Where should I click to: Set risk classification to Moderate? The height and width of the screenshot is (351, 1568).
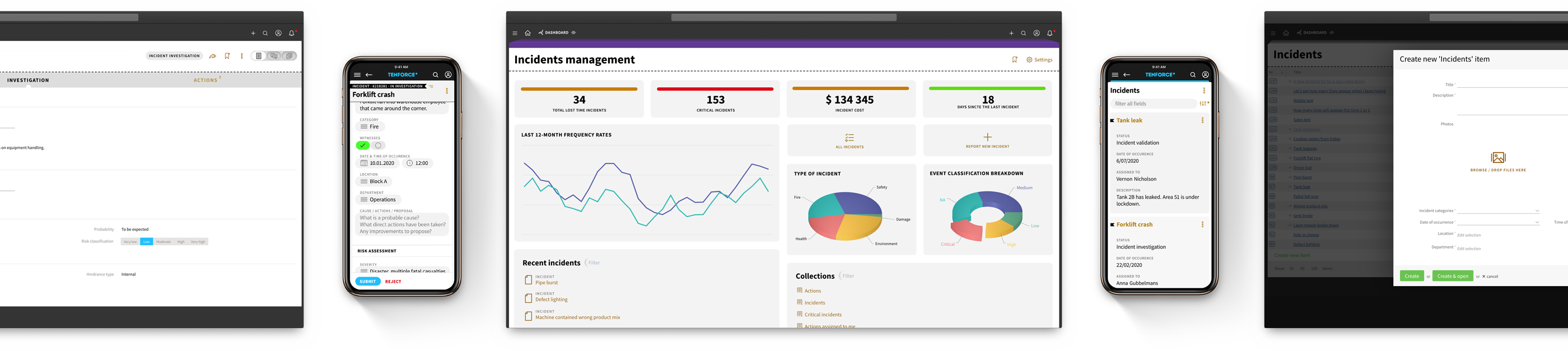164,241
